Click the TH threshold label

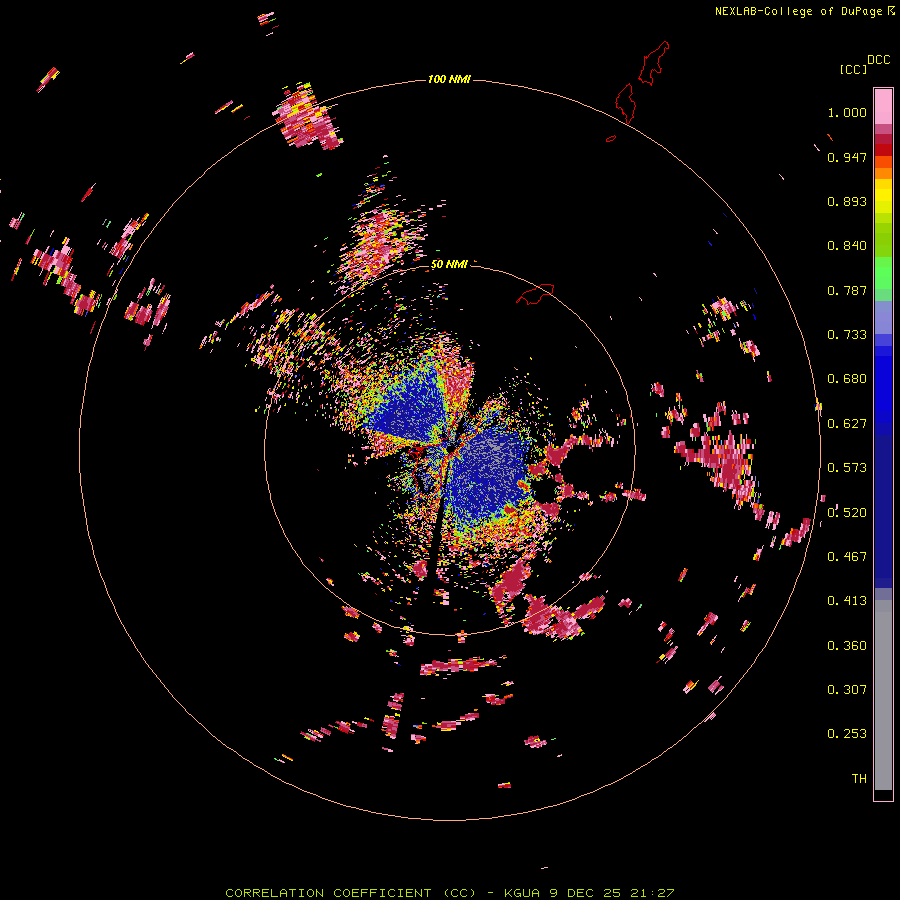[859, 778]
